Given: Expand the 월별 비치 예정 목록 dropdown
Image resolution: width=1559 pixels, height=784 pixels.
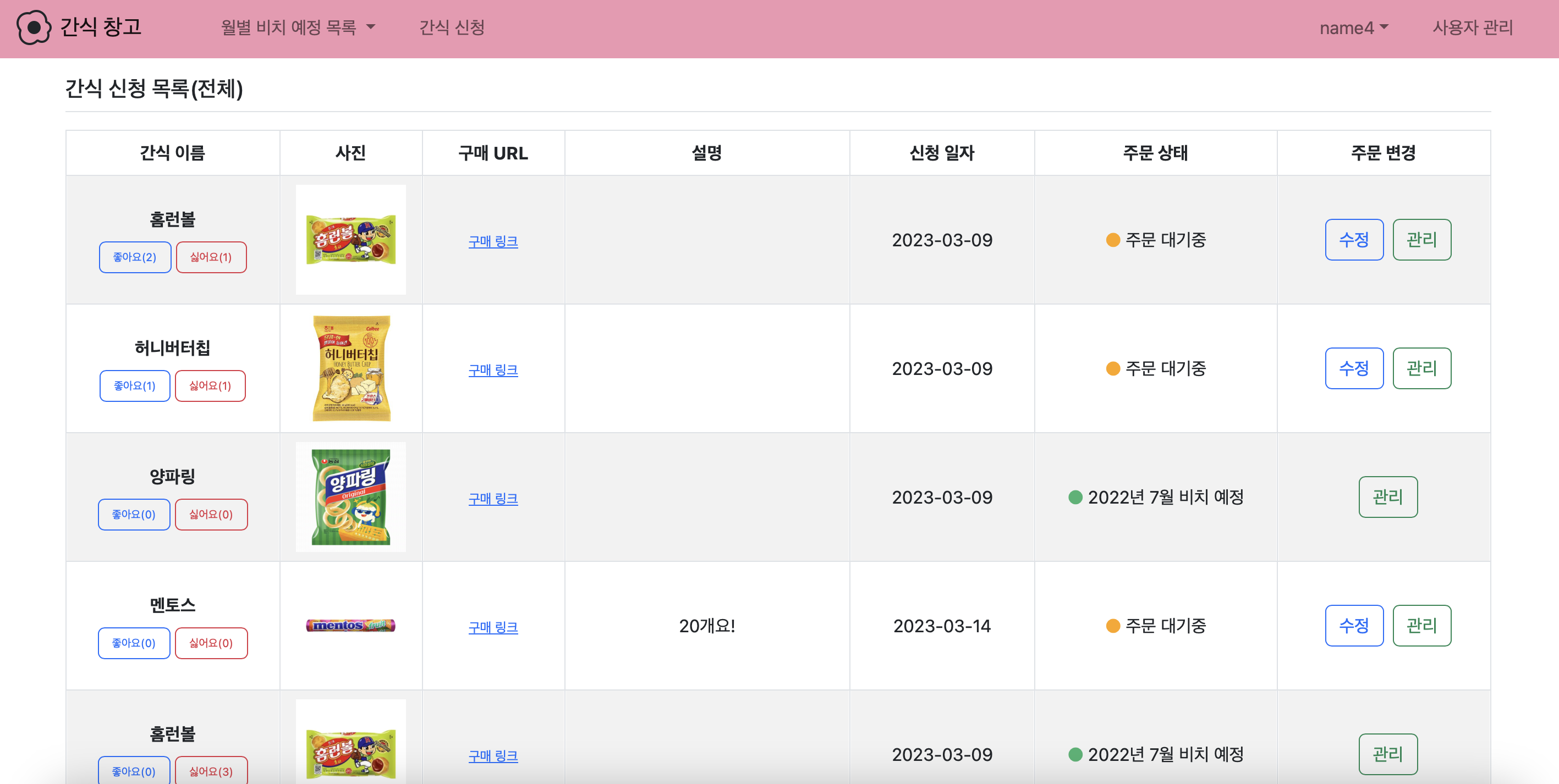Looking at the screenshot, I should point(298,27).
